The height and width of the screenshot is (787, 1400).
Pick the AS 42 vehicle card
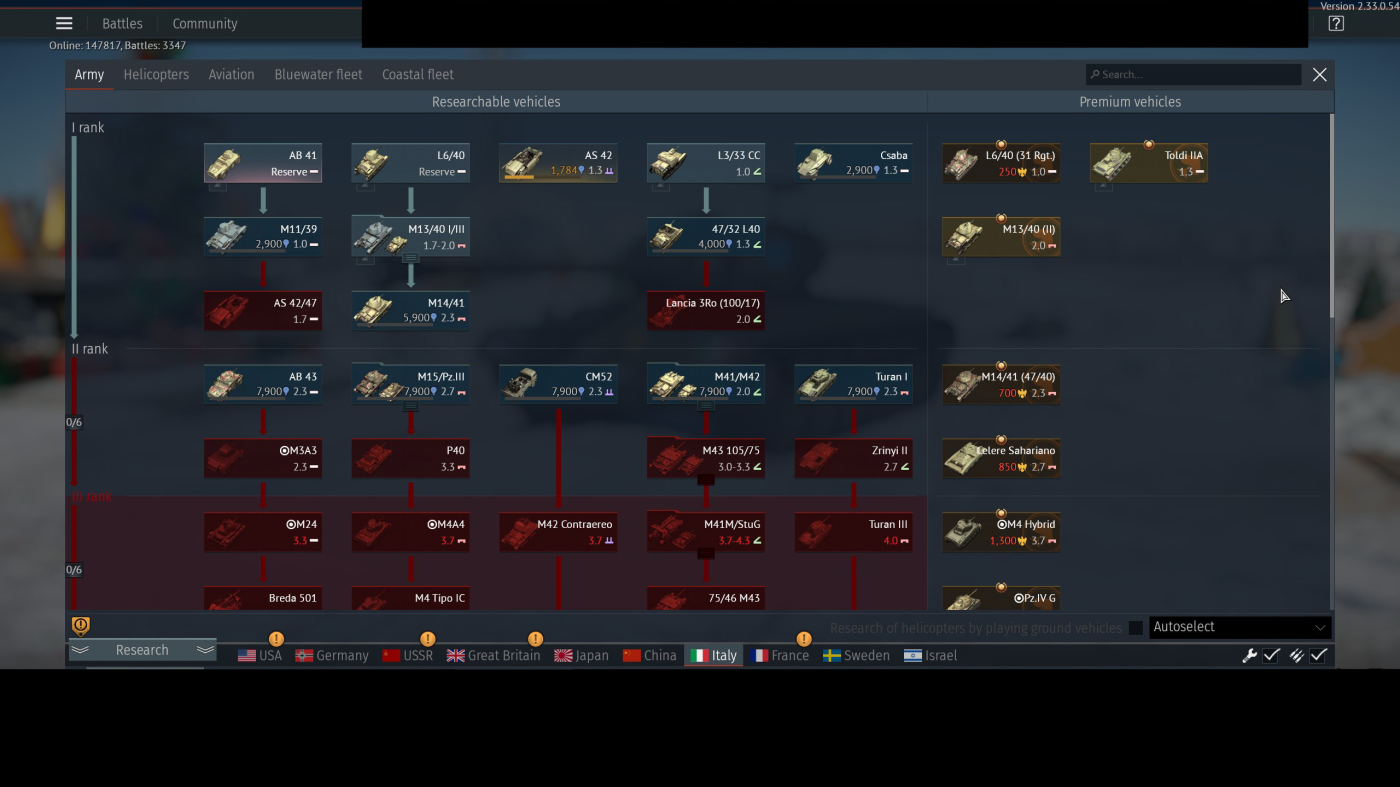[558, 163]
